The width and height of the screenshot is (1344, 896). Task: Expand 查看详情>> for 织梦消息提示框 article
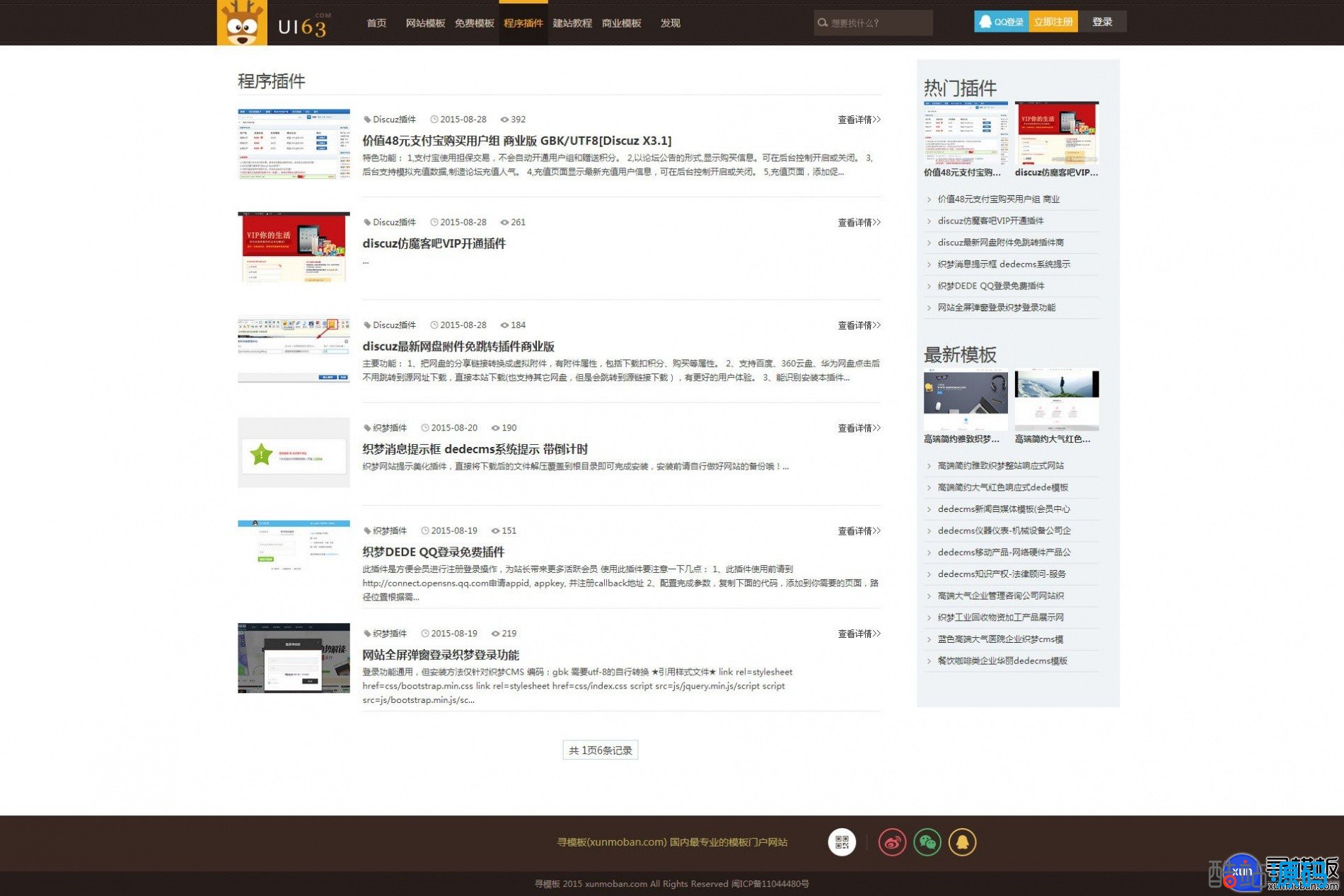[x=859, y=428]
